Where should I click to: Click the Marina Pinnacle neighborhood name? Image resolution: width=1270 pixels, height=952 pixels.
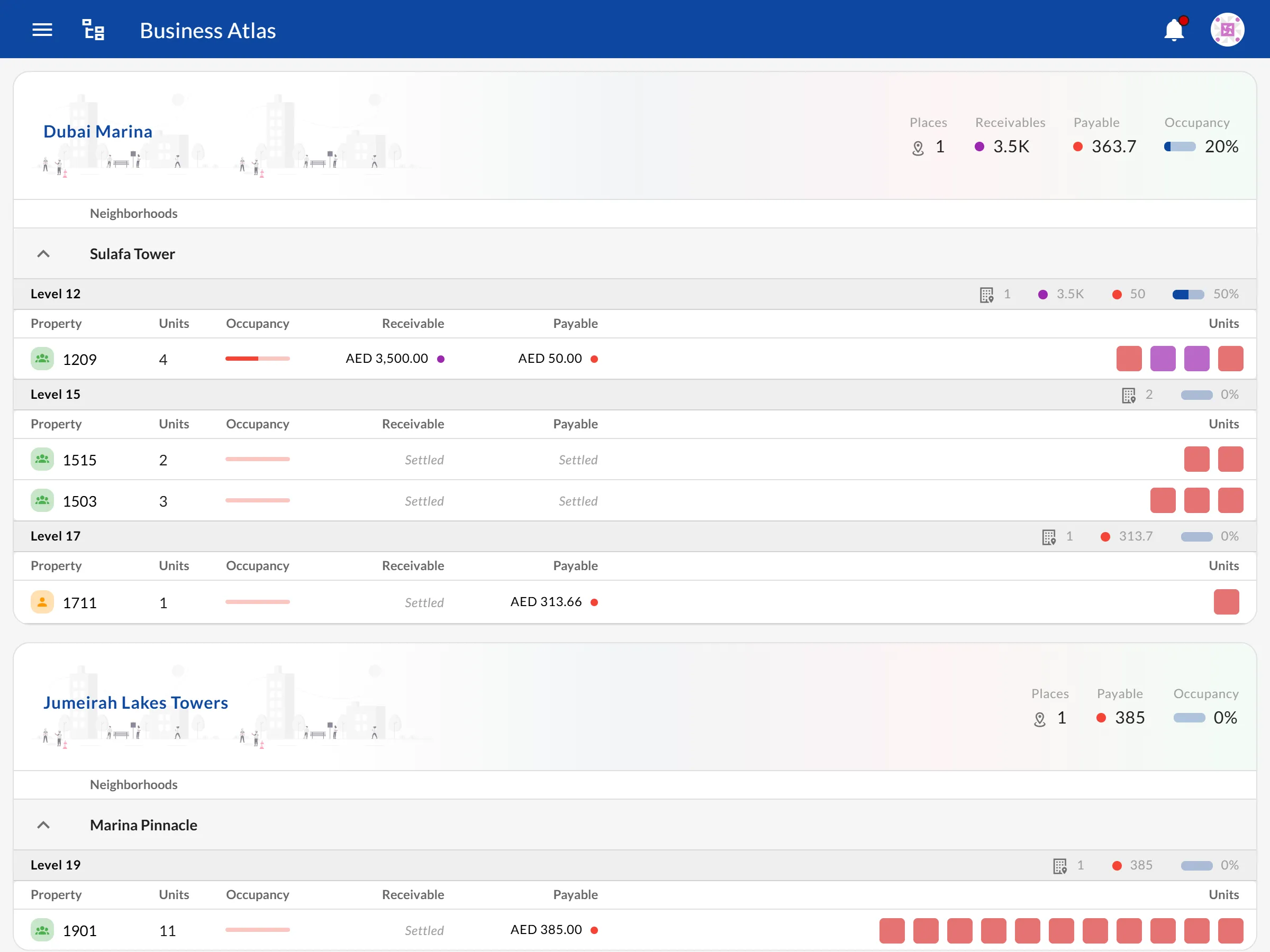[143, 825]
